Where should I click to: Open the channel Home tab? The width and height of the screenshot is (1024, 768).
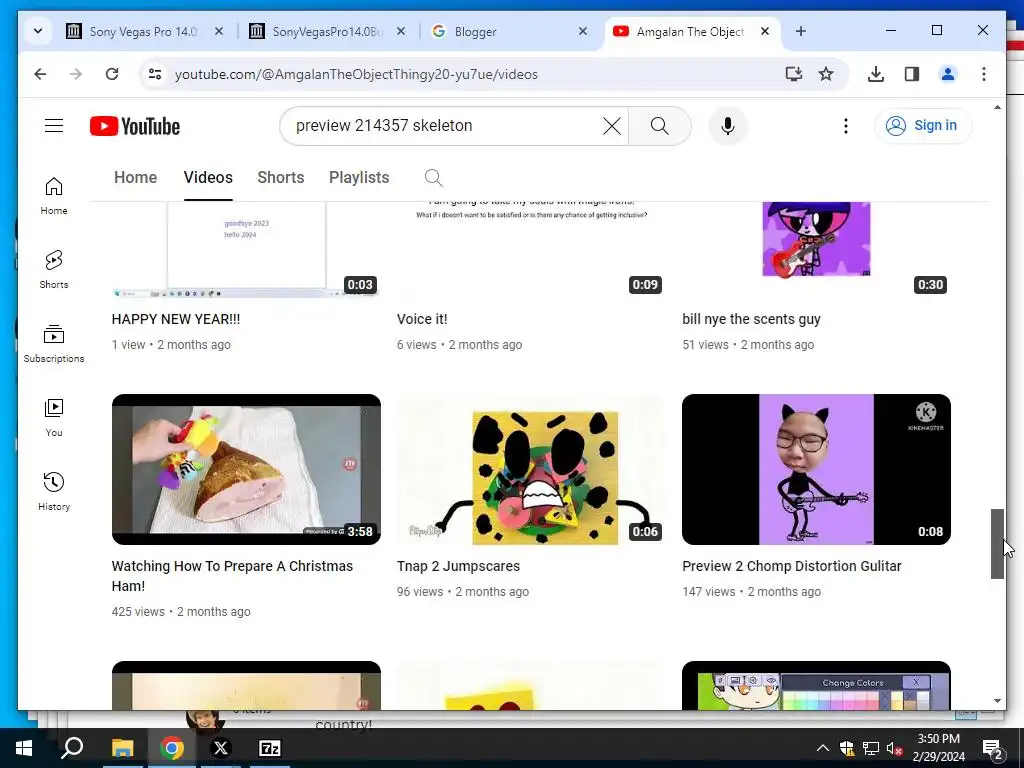135,178
